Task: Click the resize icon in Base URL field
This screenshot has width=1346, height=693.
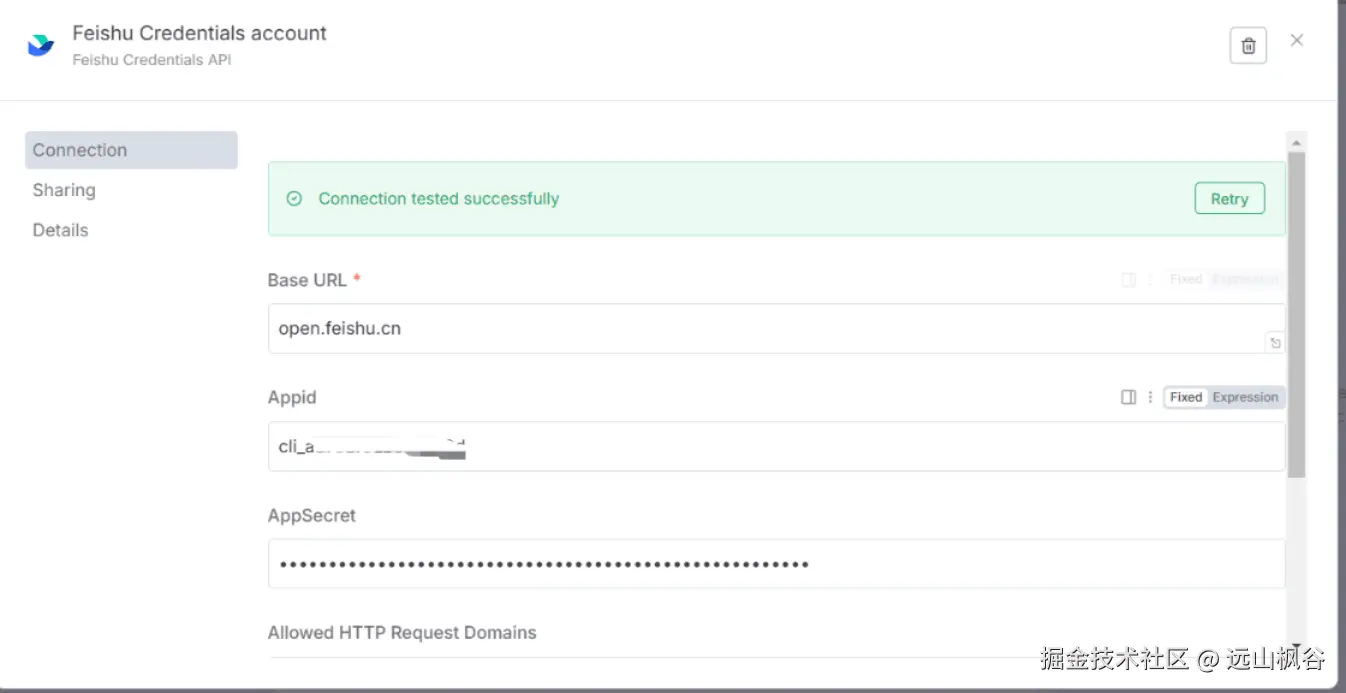Action: coord(1275,343)
